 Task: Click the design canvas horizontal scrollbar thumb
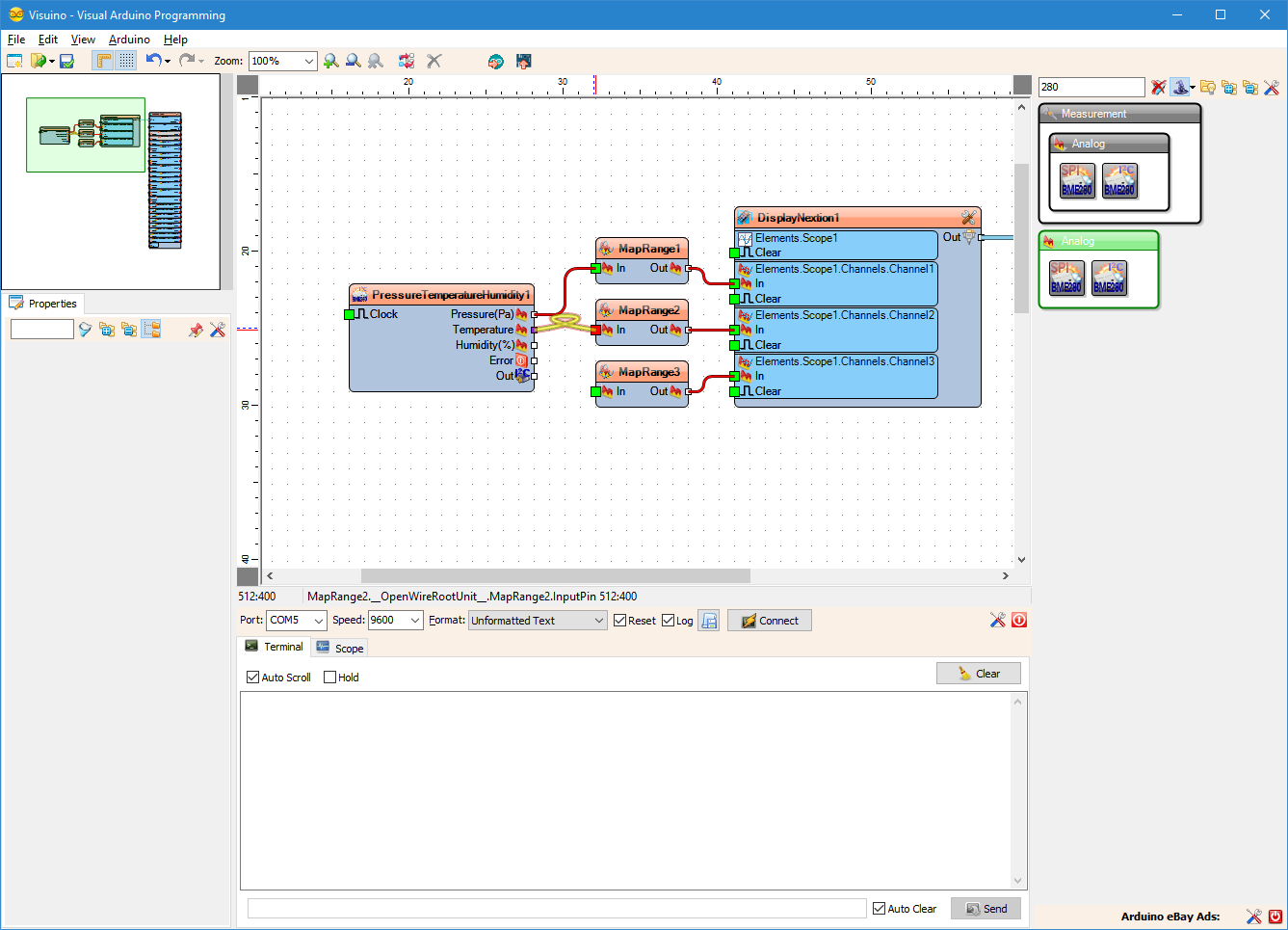(x=555, y=575)
